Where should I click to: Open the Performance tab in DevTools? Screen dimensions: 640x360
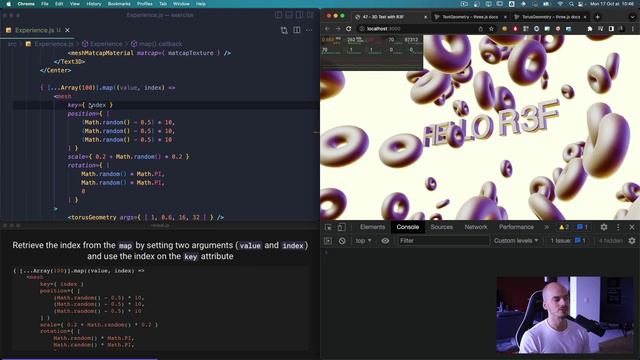[516, 227]
